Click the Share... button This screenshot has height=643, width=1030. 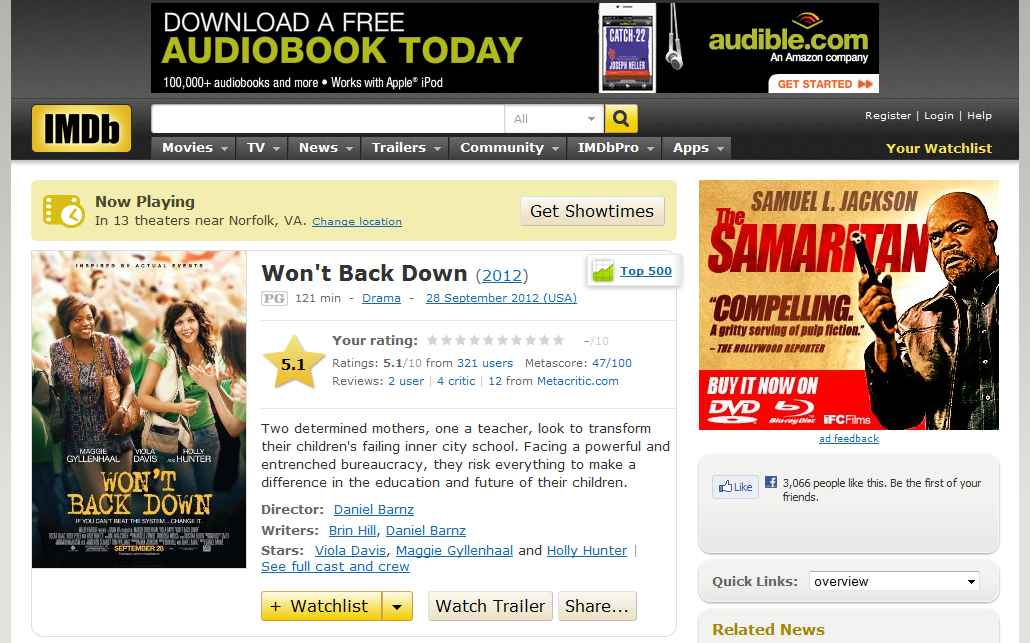597,606
